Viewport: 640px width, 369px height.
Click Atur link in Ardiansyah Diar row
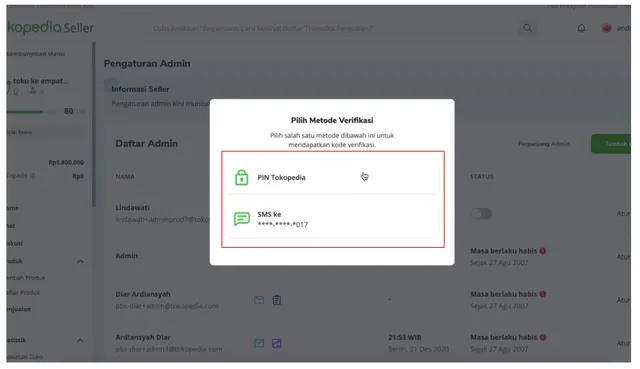tap(624, 343)
